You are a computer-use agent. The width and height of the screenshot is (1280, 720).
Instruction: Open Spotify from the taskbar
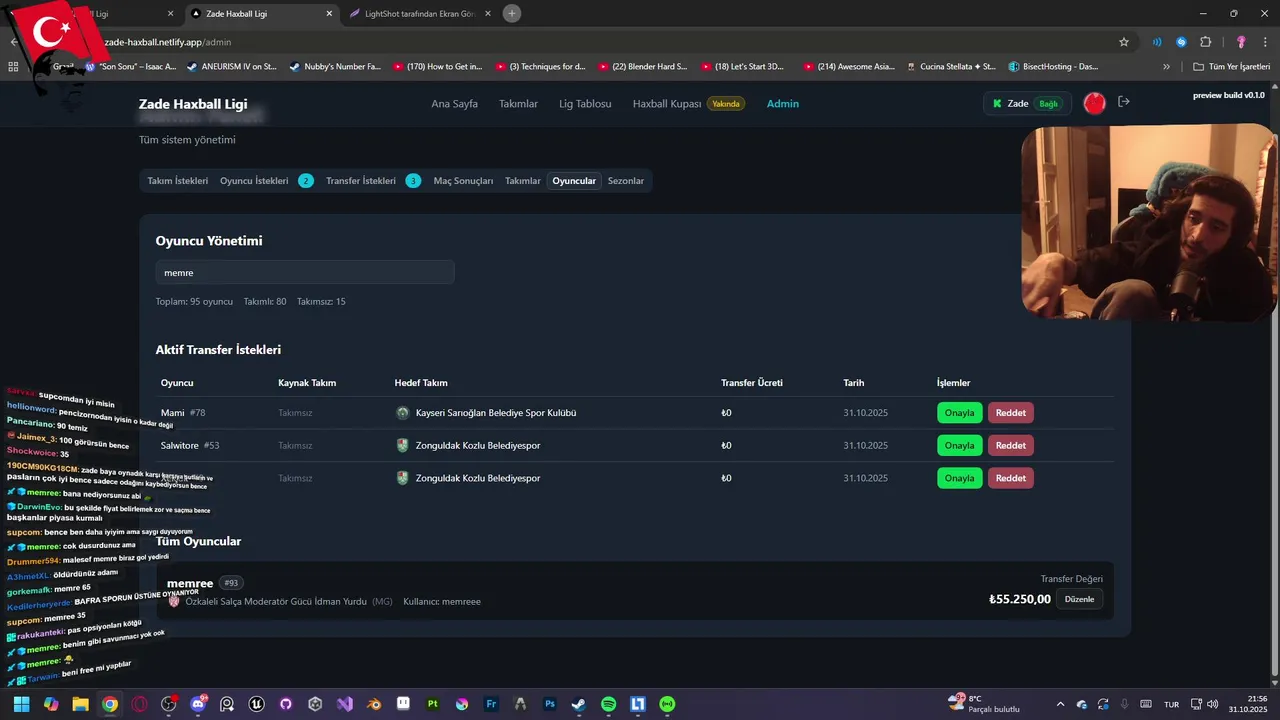pyautogui.click(x=608, y=704)
